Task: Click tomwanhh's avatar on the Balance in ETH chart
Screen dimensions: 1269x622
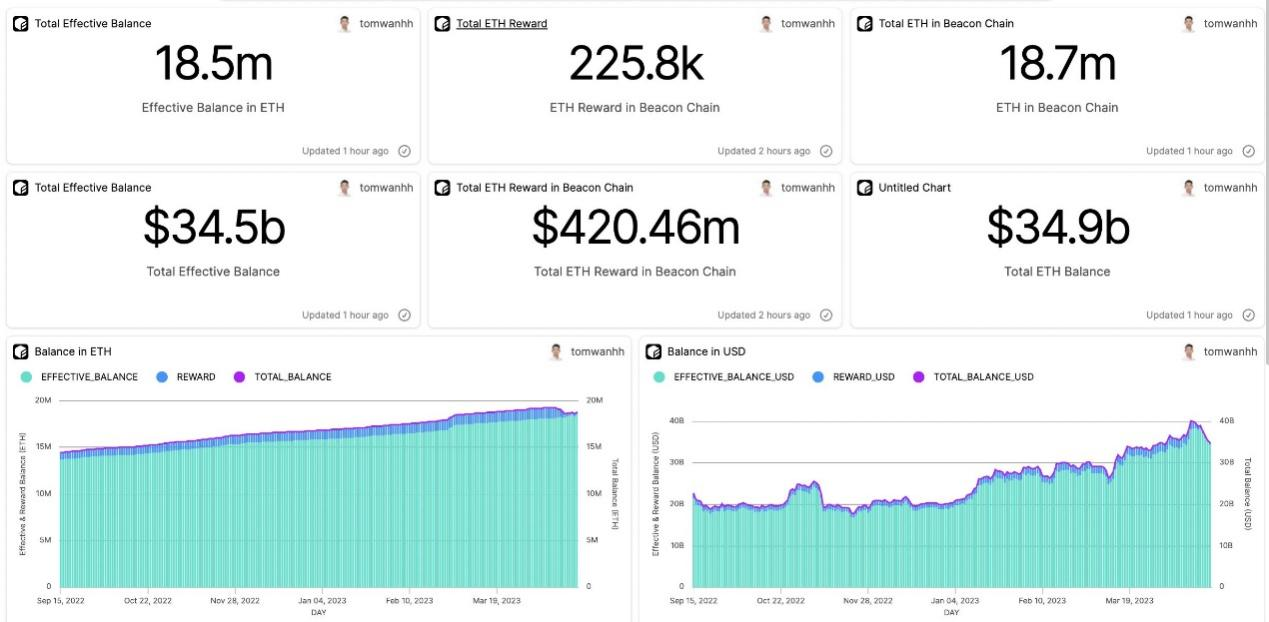Action: pyautogui.click(x=556, y=351)
